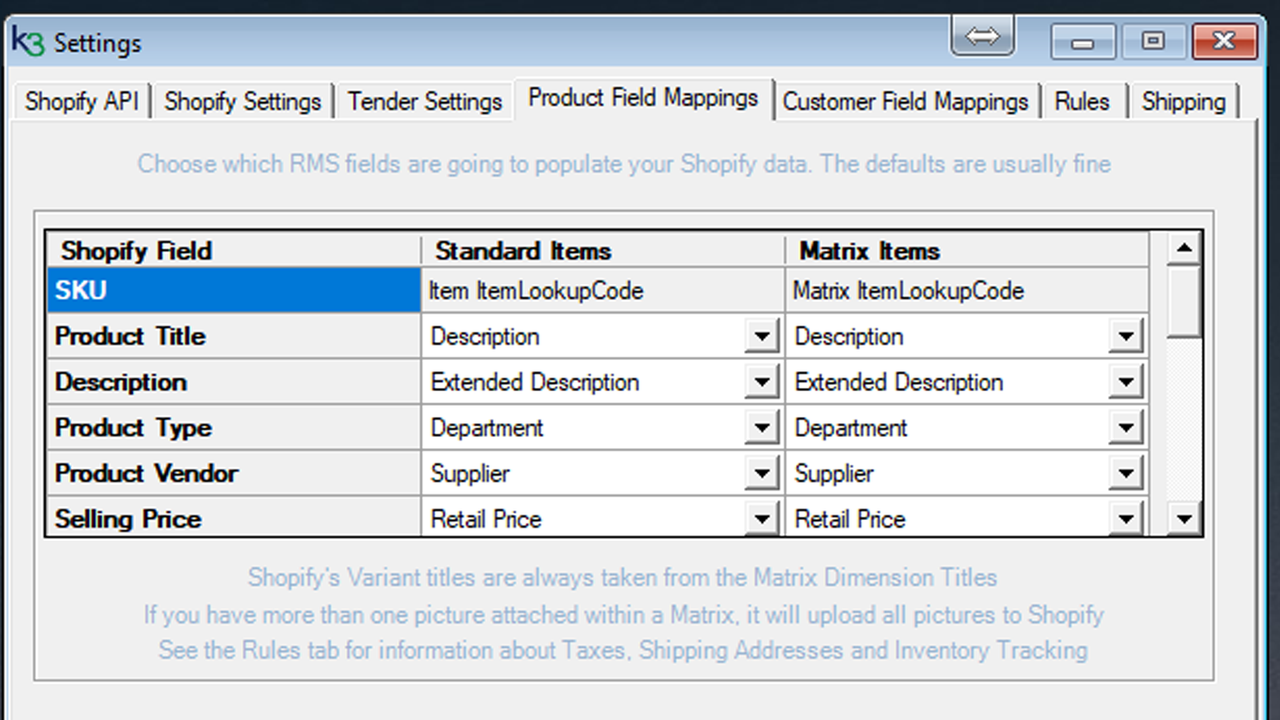The width and height of the screenshot is (1280, 720).
Task: Select the Product Field Mappings tab
Action: pos(643,98)
